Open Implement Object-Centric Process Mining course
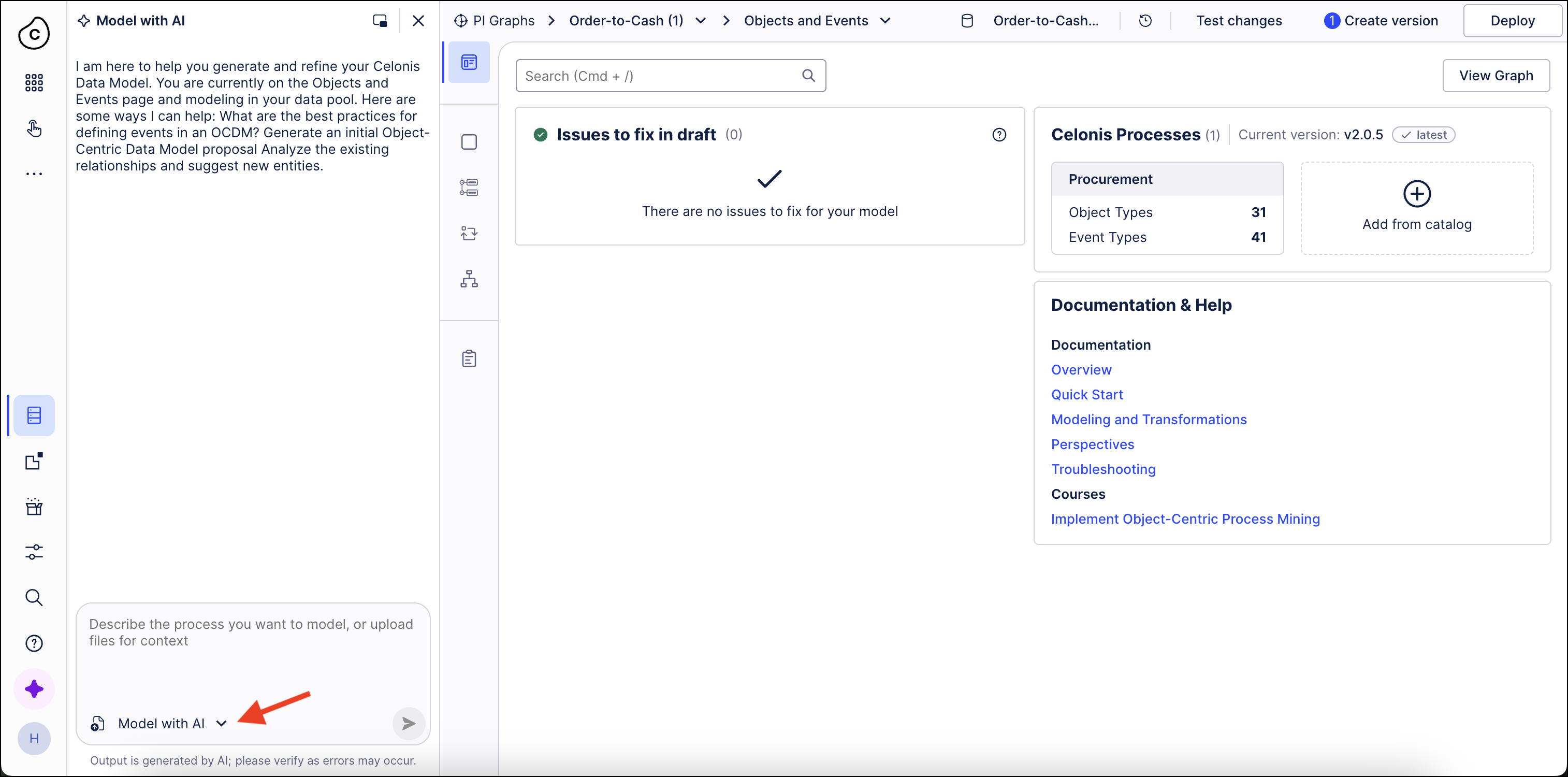1568x777 pixels. pos(1185,519)
